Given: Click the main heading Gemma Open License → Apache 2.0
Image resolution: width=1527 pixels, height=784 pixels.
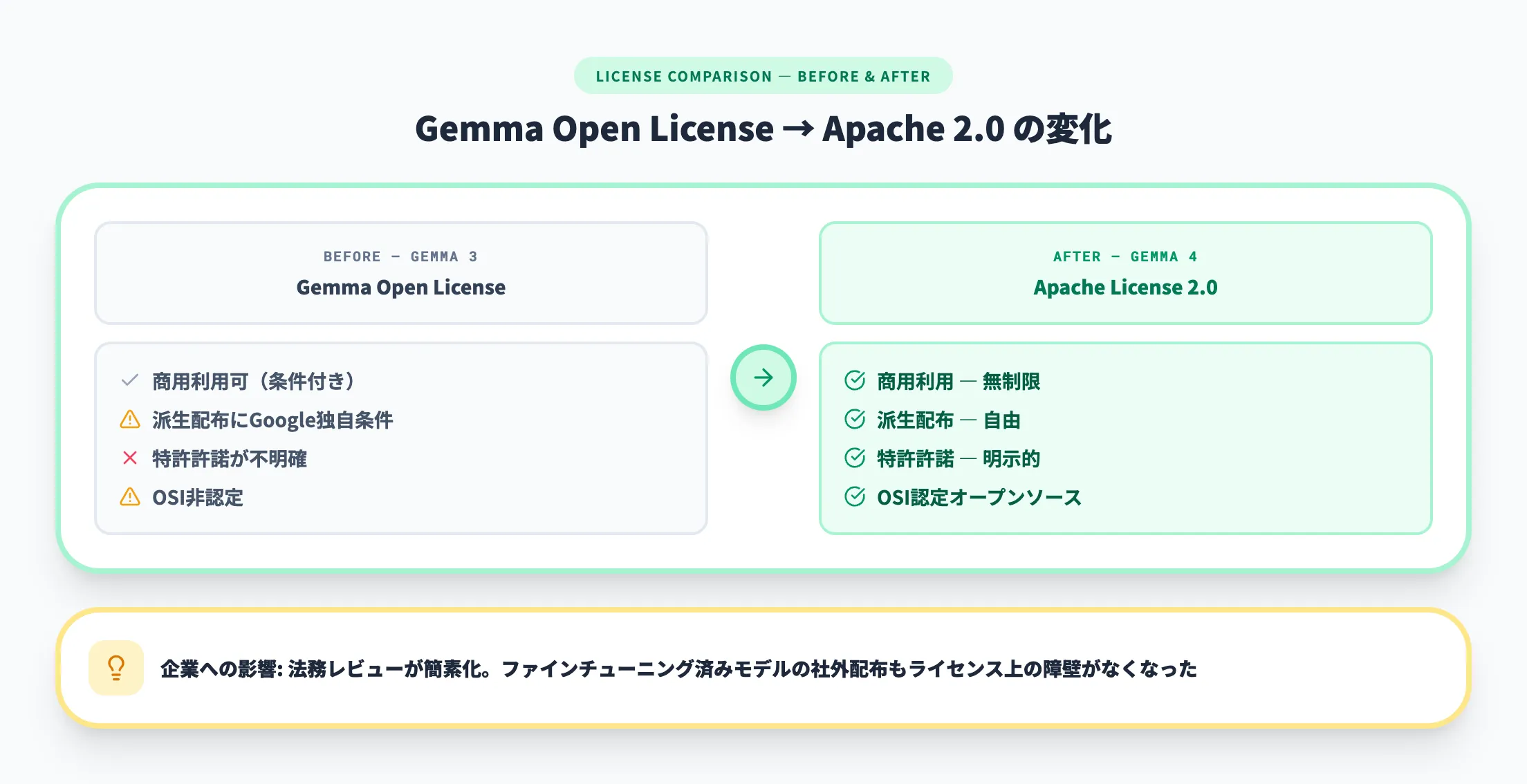Looking at the screenshot, I should coord(763,129).
